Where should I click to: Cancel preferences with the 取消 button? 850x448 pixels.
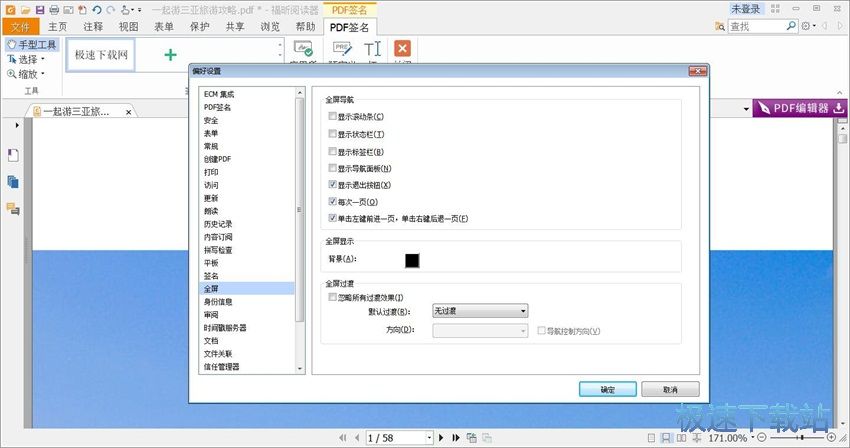pos(671,389)
